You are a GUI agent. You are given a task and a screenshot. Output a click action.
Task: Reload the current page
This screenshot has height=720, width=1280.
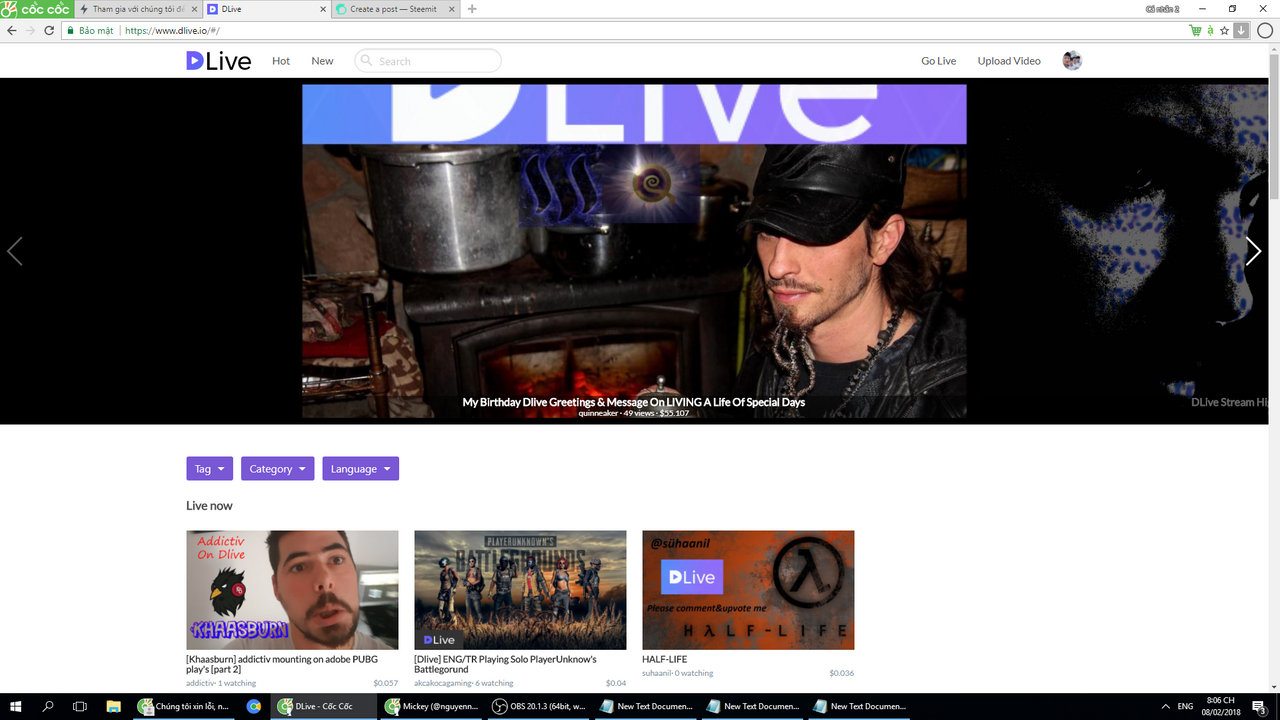[x=50, y=30]
